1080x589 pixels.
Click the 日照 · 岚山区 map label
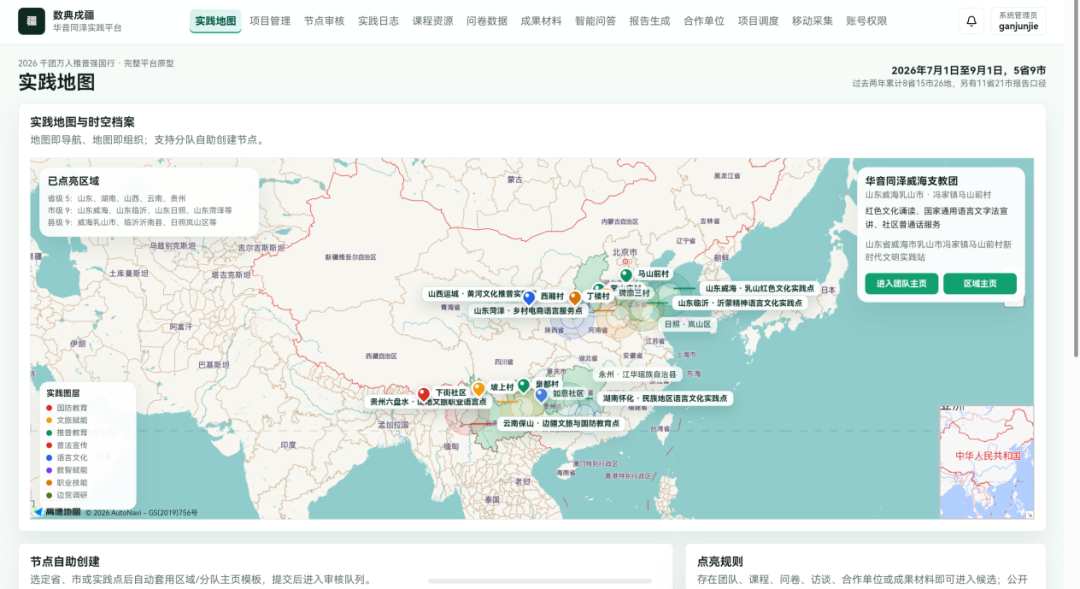coord(687,324)
